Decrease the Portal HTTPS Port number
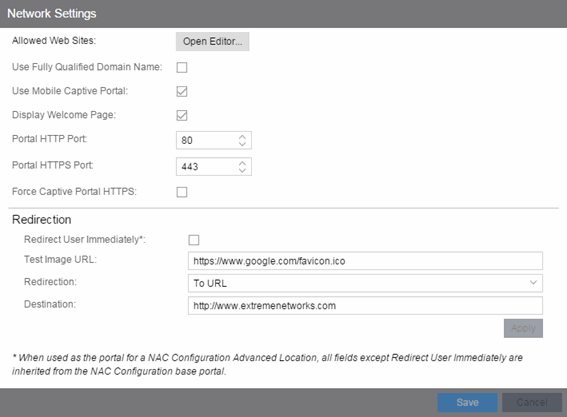Screen dimensions: 567x417 242,170
